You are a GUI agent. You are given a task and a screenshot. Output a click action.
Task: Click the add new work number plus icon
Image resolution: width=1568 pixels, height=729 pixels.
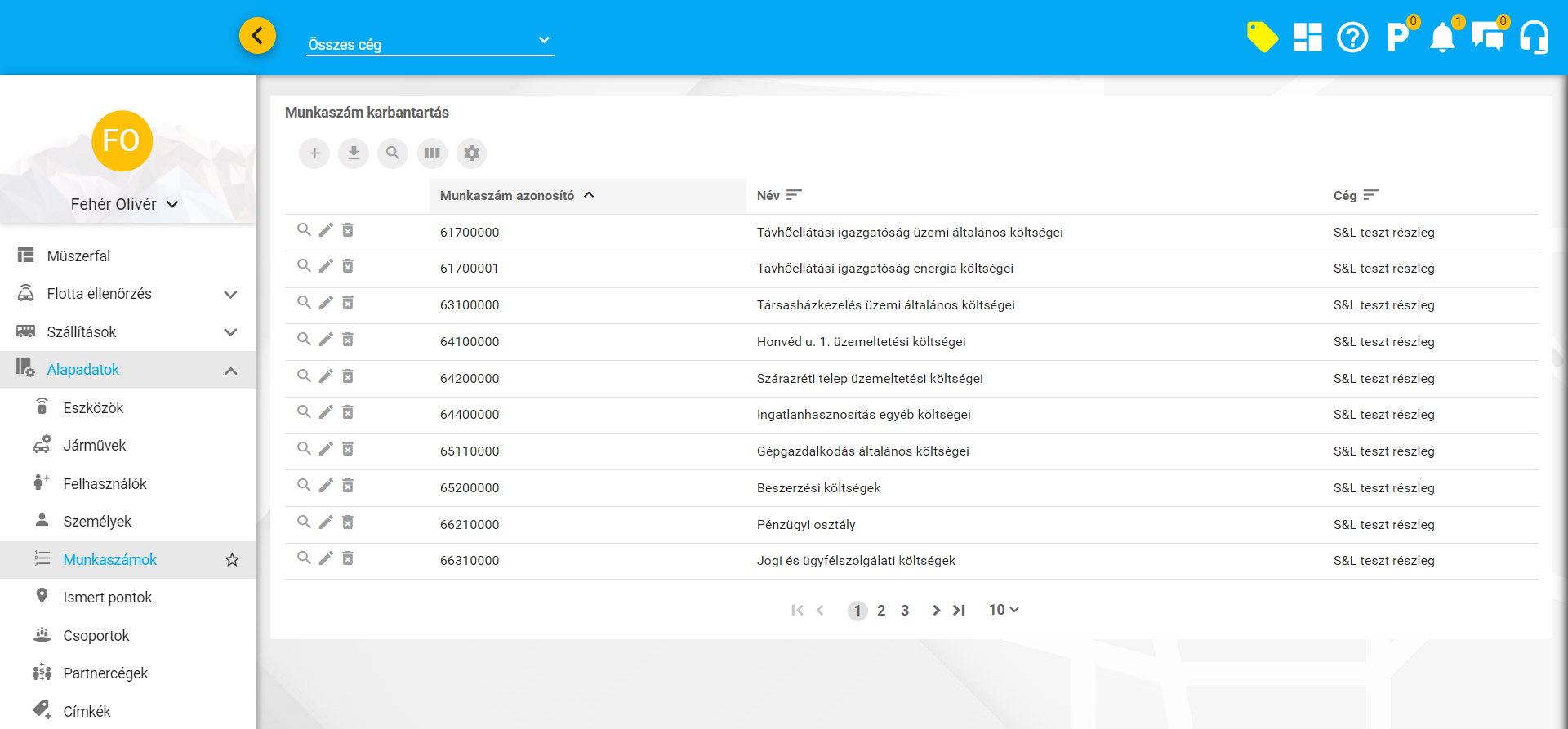coord(314,153)
